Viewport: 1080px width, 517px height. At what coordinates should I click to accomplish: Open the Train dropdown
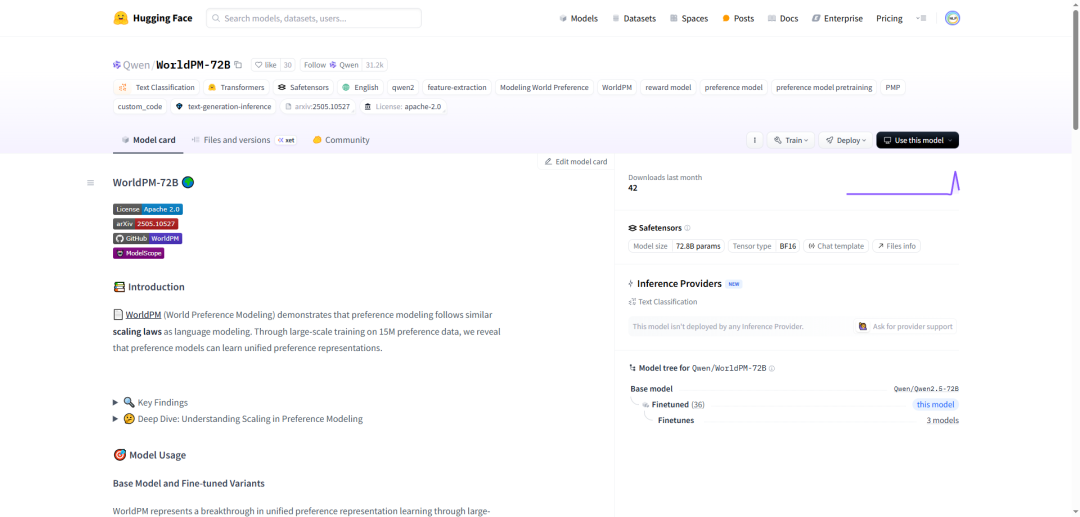791,140
